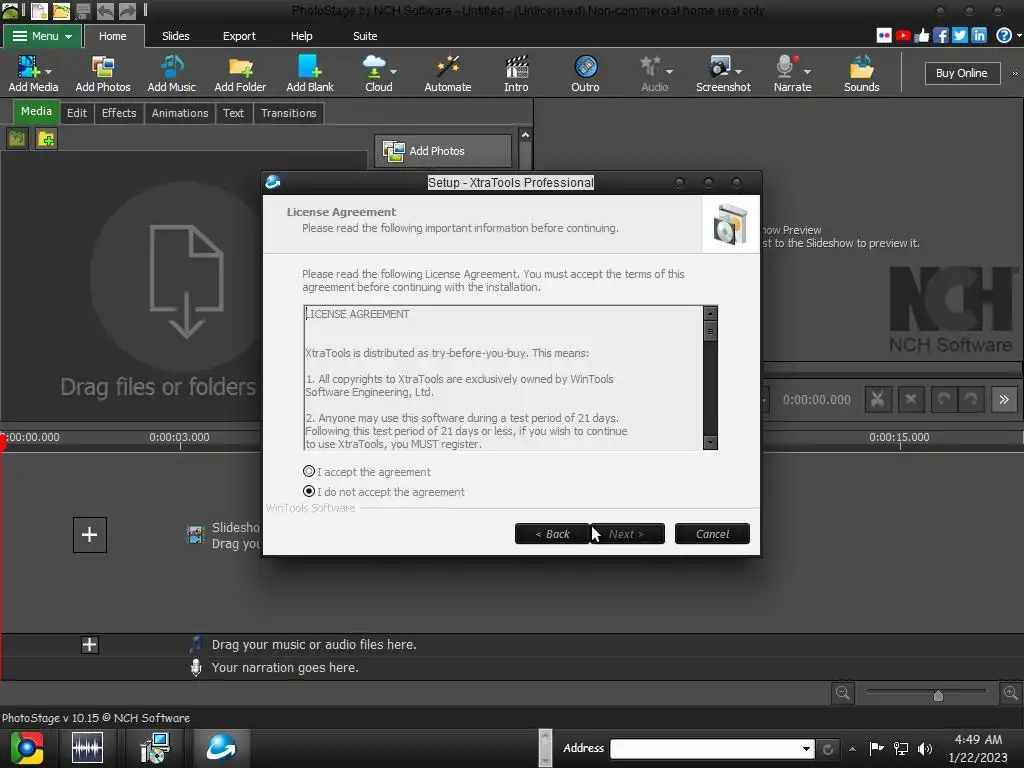Expand the toolbar overflow chevron beside Buy Online
The height and width of the screenshot is (768, 1024).
[x=1015, y=73]
